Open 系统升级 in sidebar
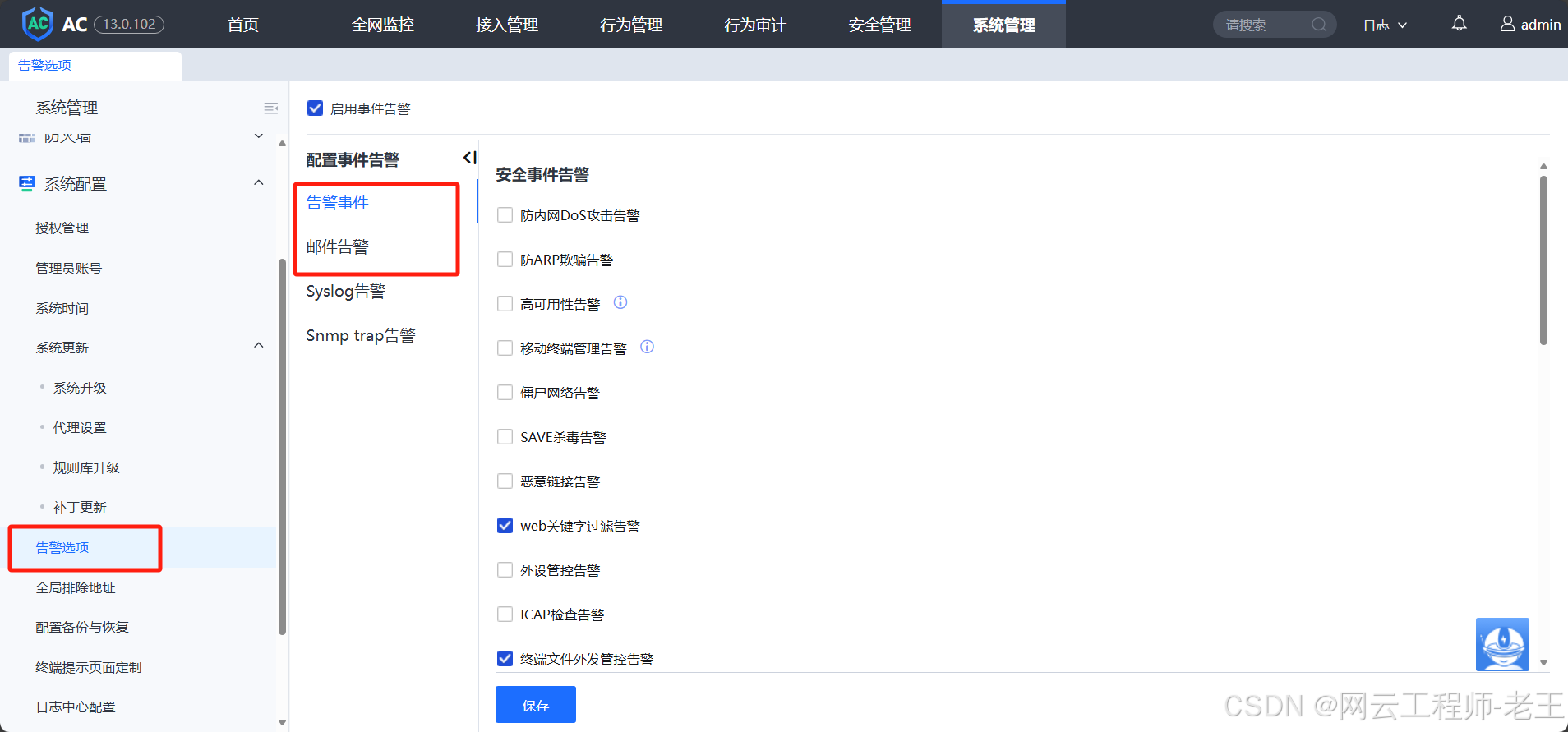Screen dimensions: 1568x732 click(80, 388)
